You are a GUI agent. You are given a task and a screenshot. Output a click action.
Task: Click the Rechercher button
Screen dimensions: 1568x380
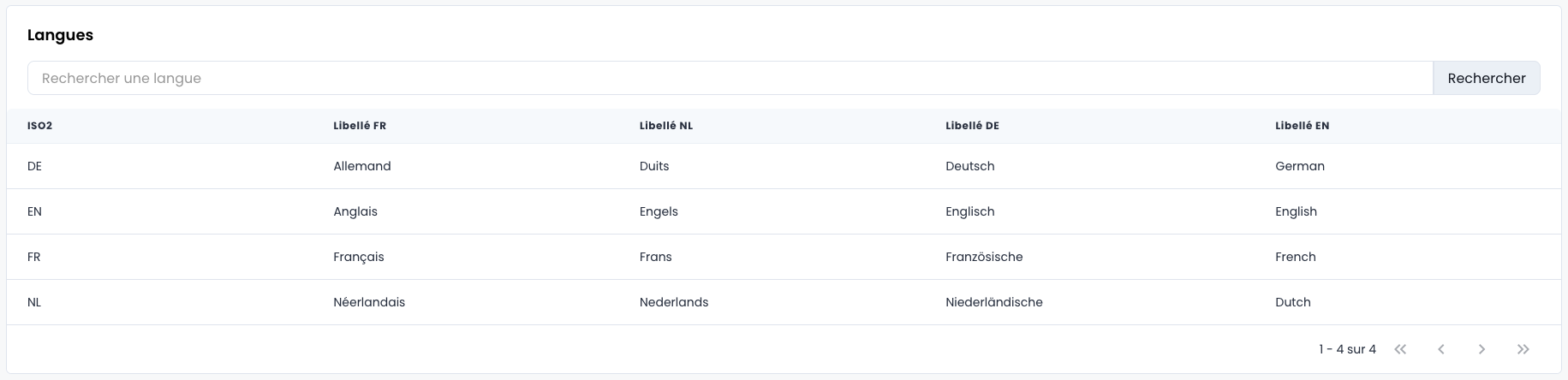(x=1486, y=78)
